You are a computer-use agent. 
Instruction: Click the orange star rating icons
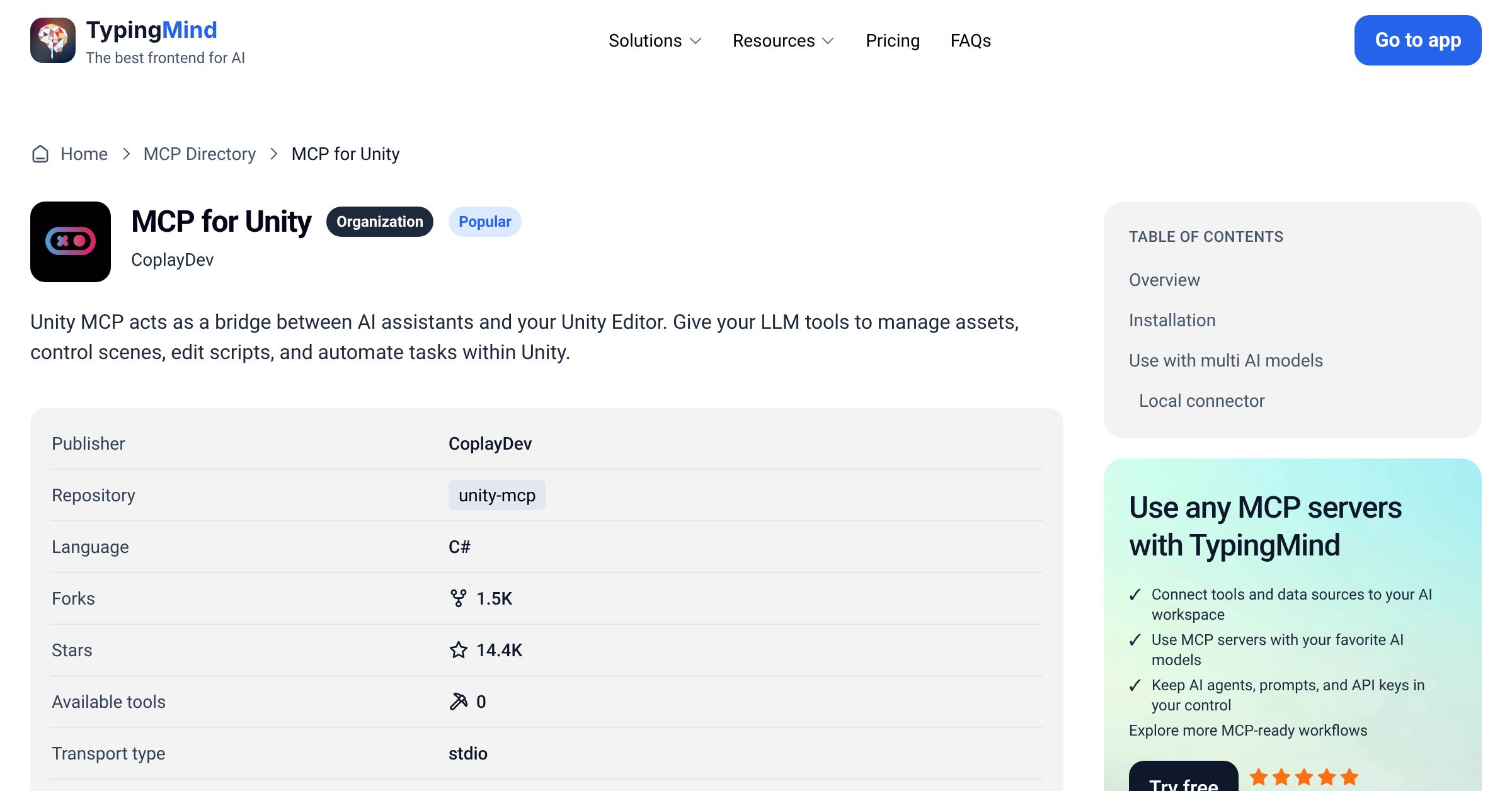[1304, 777]
